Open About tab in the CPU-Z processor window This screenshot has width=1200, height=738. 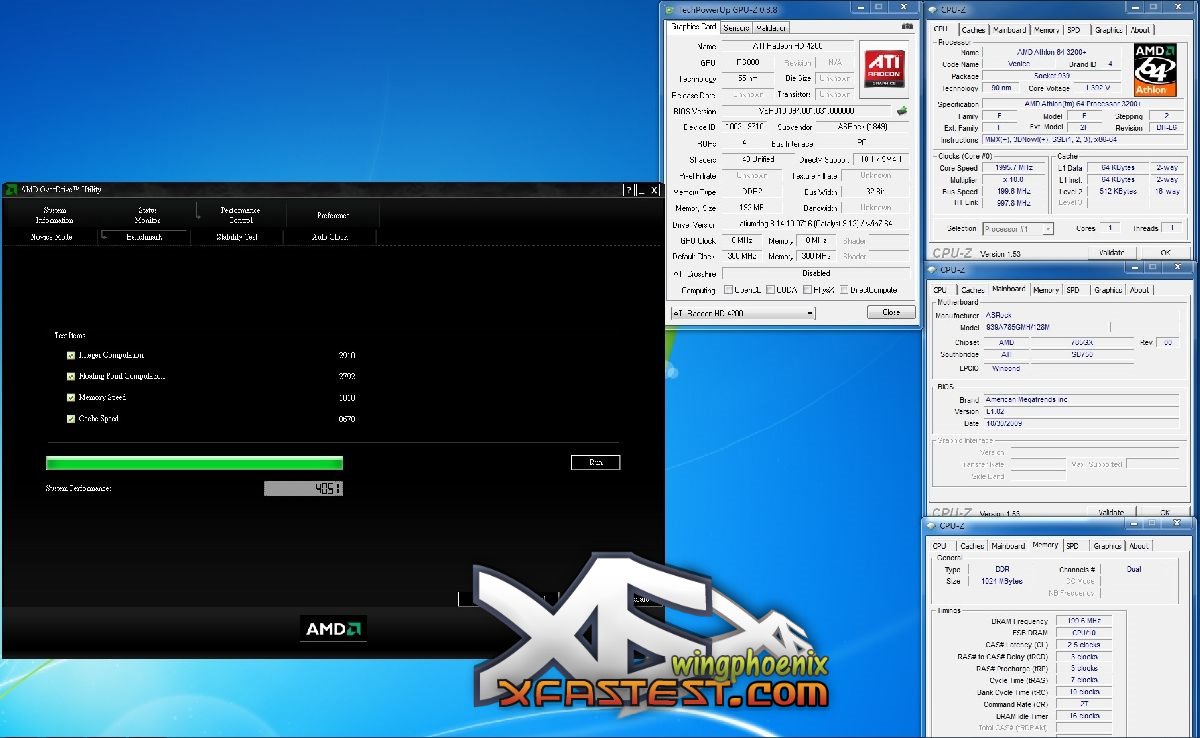(1140, 30)
